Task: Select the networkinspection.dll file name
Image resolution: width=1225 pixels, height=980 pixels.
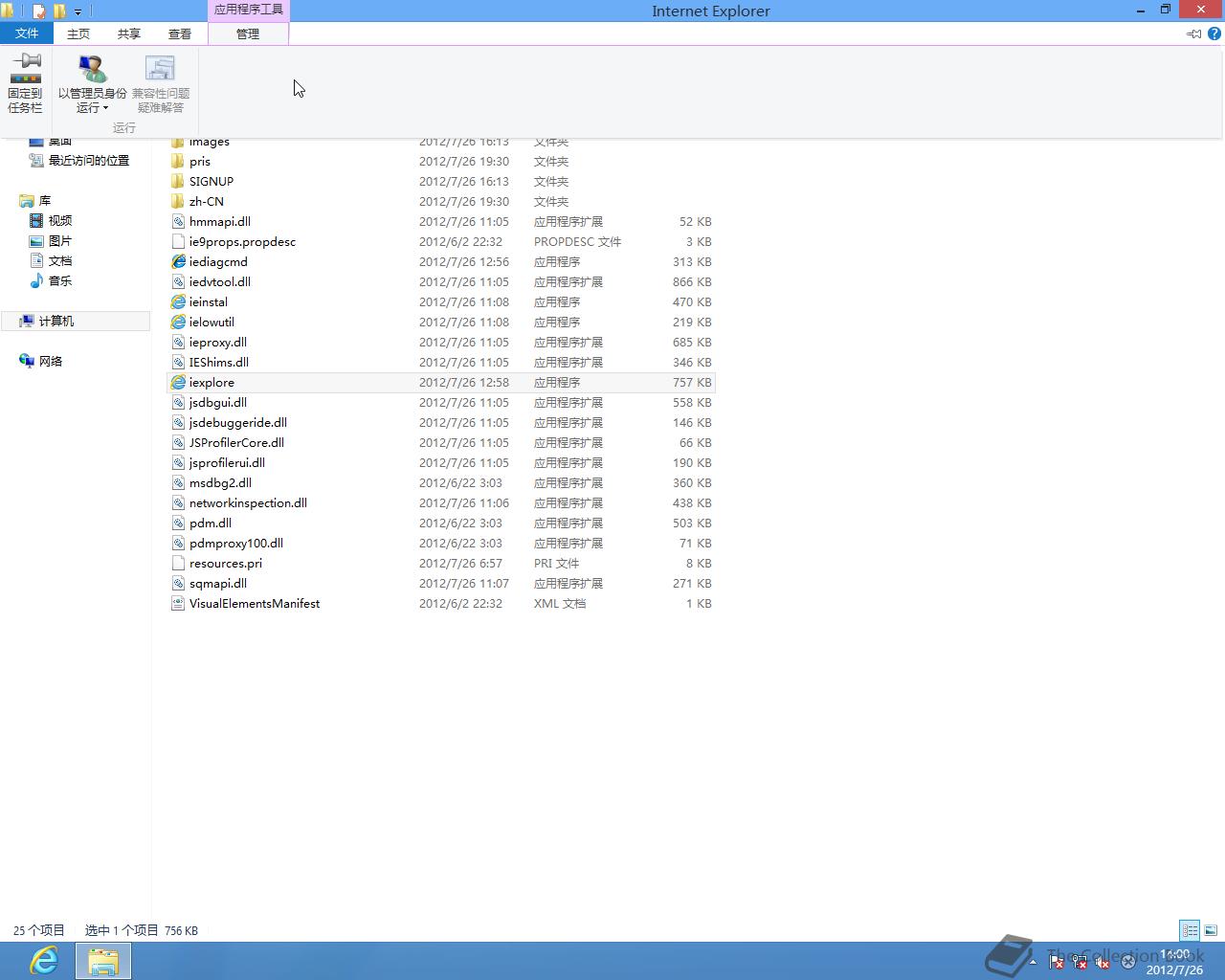Action: click(248, 502)
